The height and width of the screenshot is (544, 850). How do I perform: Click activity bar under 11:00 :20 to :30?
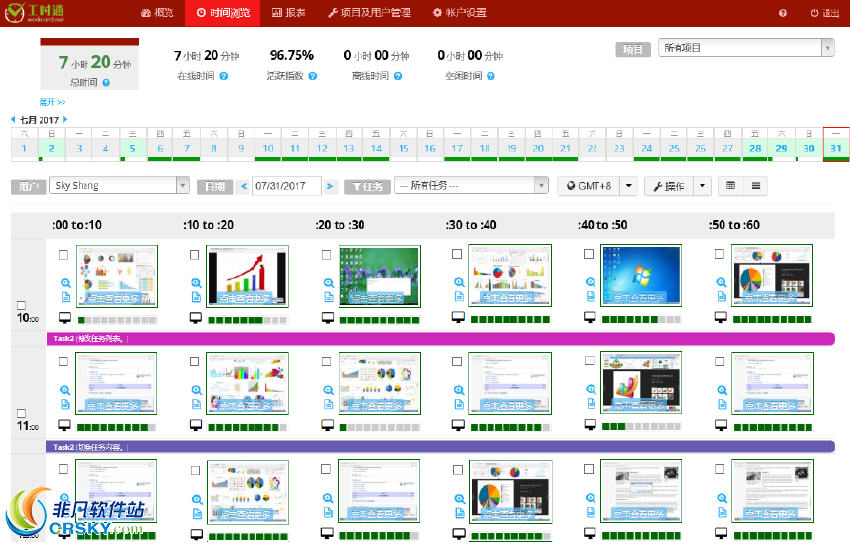[x=379, y=428]
